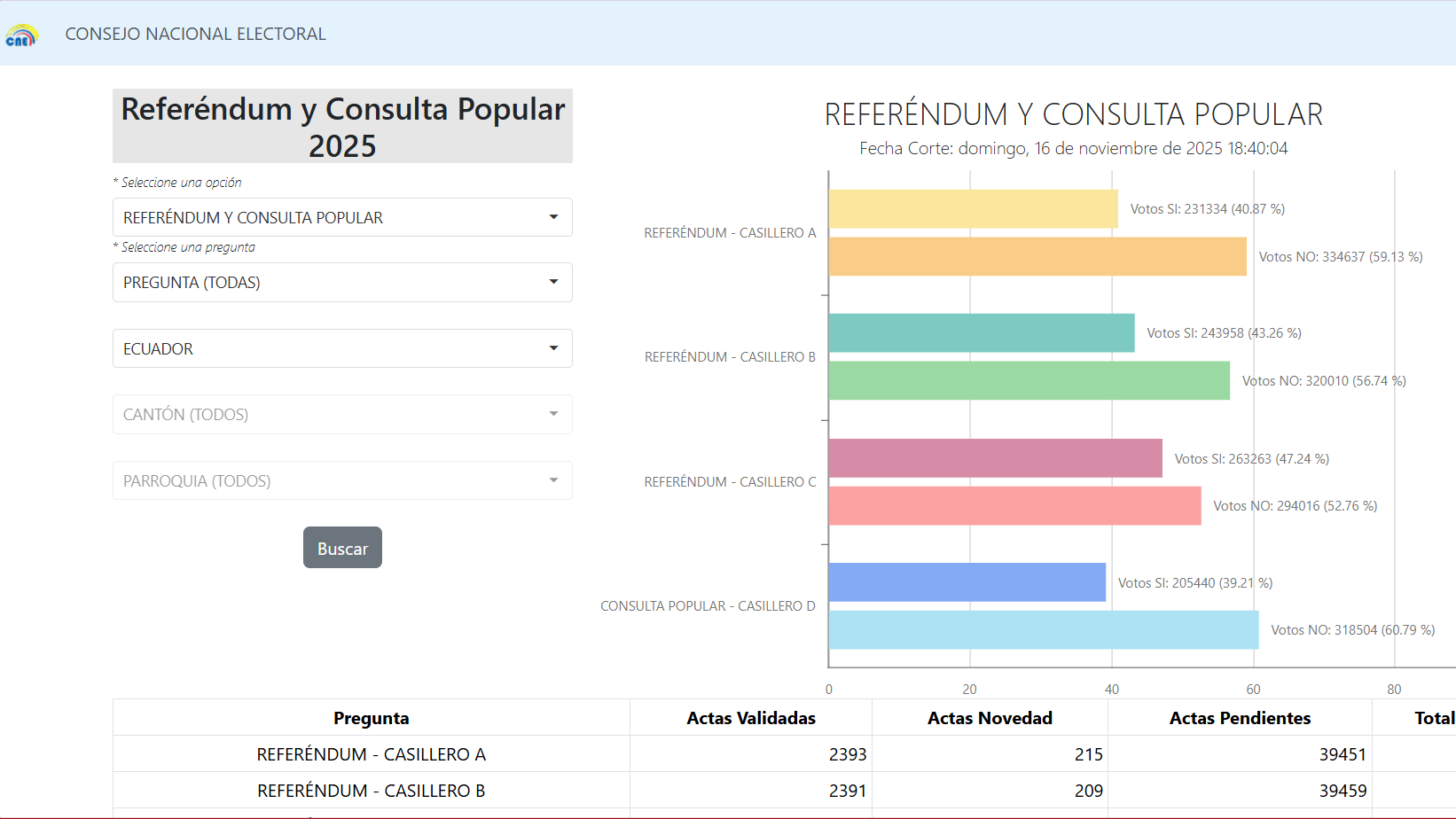Click the CNE rainbow logo icon

tap(21, 35)
